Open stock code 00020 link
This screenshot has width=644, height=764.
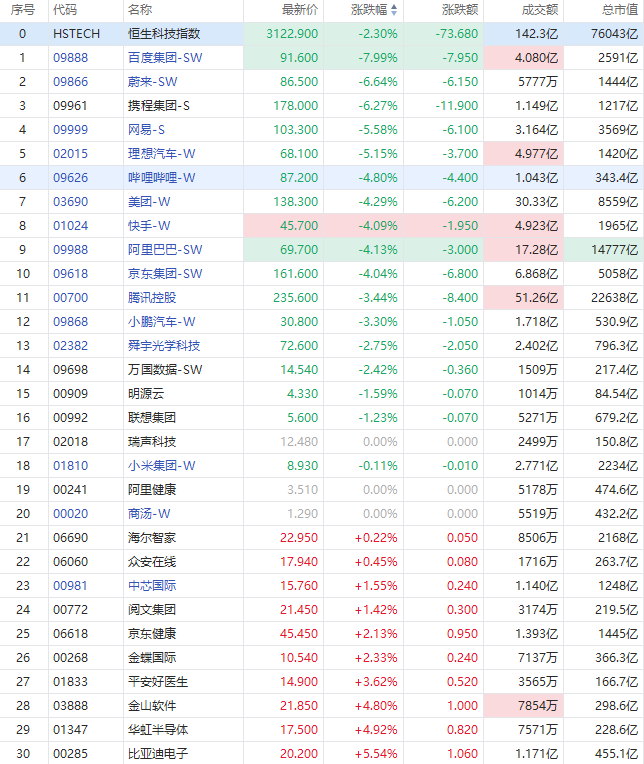[71, 514]
